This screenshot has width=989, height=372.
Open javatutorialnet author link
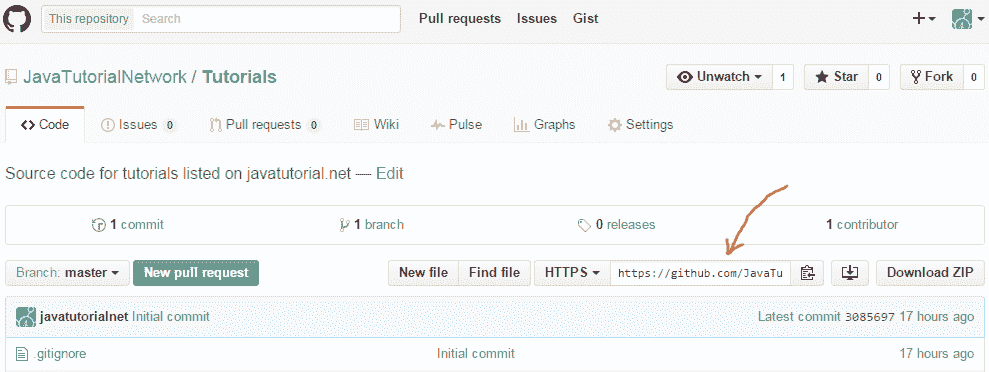tap(85, 317)
